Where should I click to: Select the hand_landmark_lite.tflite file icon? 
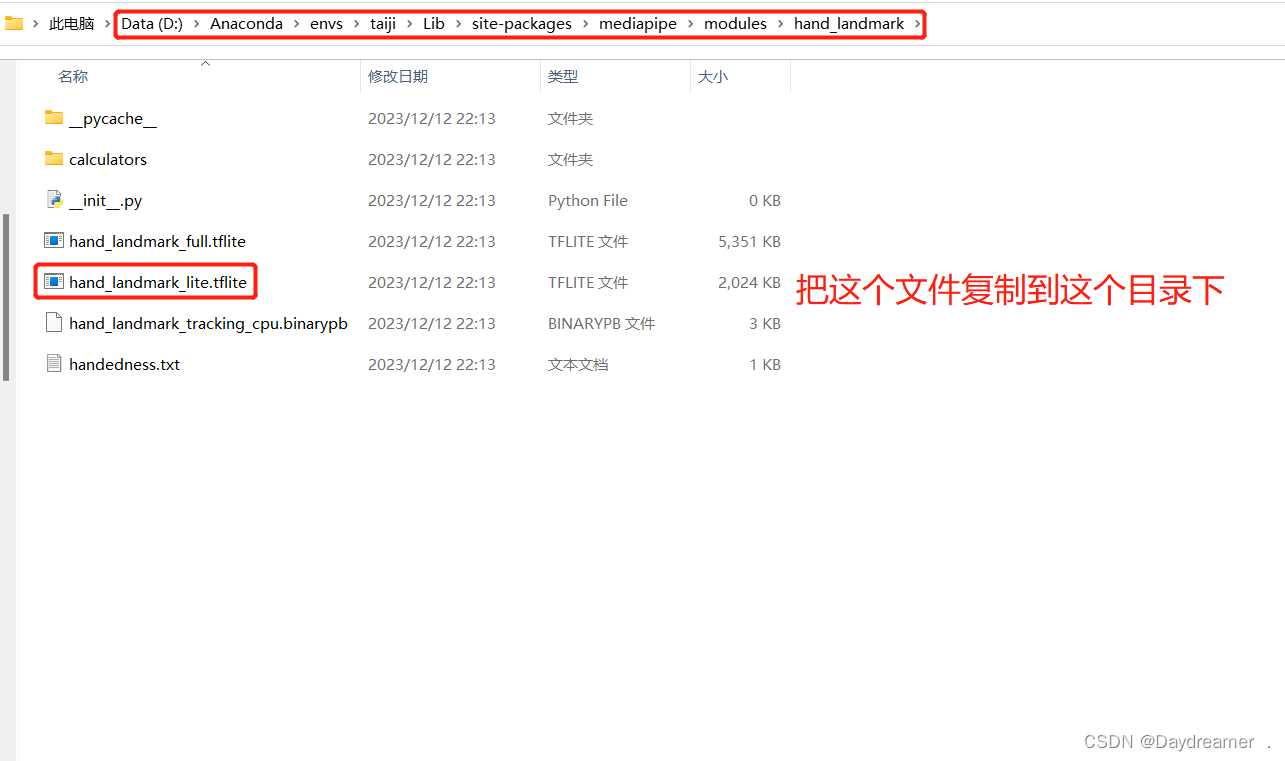[54, 282]
